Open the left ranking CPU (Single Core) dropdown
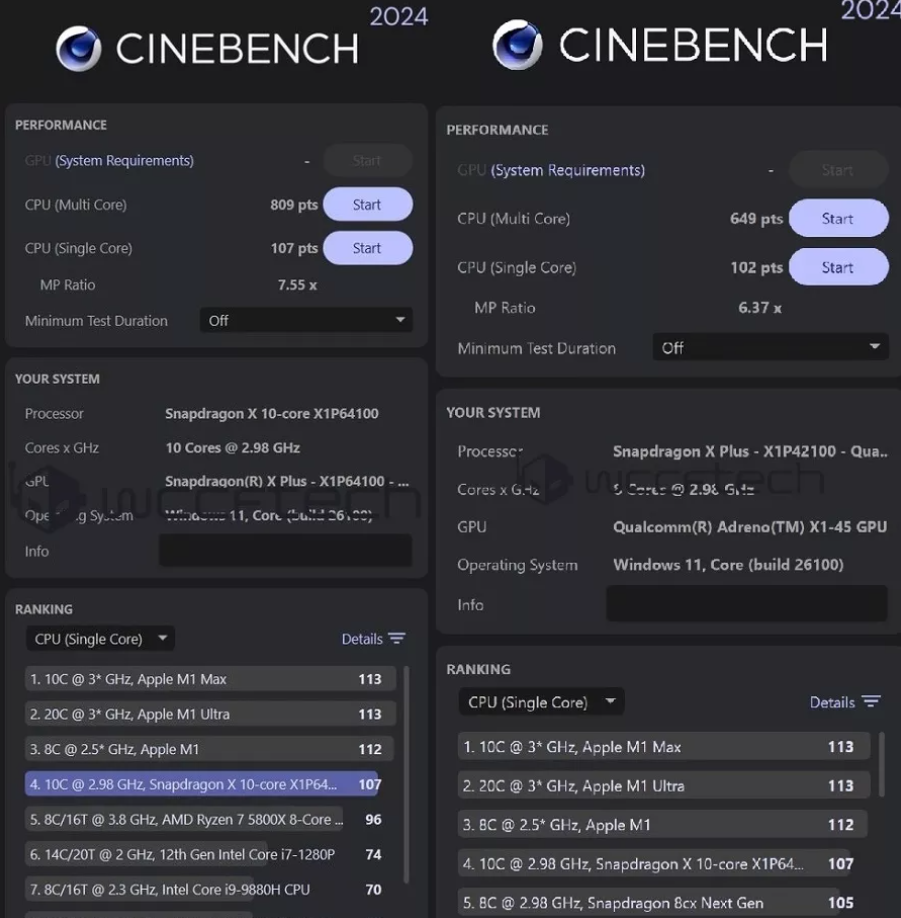Screen dimensions: 901x918 coord(100,638)
